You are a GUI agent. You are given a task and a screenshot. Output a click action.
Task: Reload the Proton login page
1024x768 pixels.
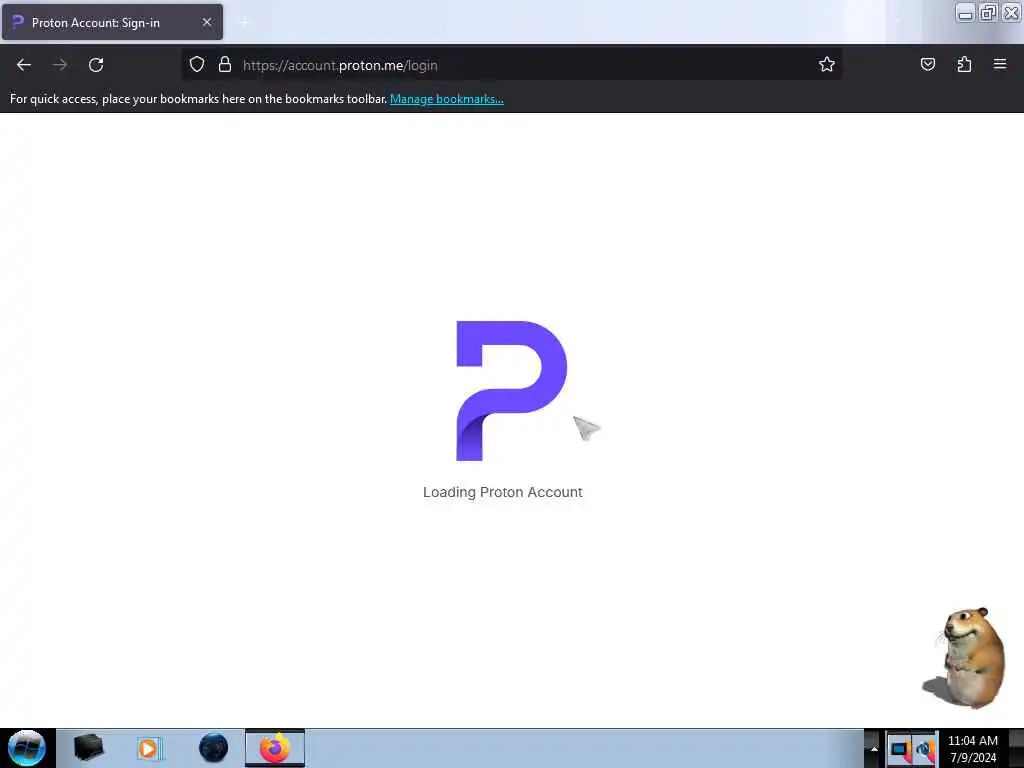pos(96,65)
